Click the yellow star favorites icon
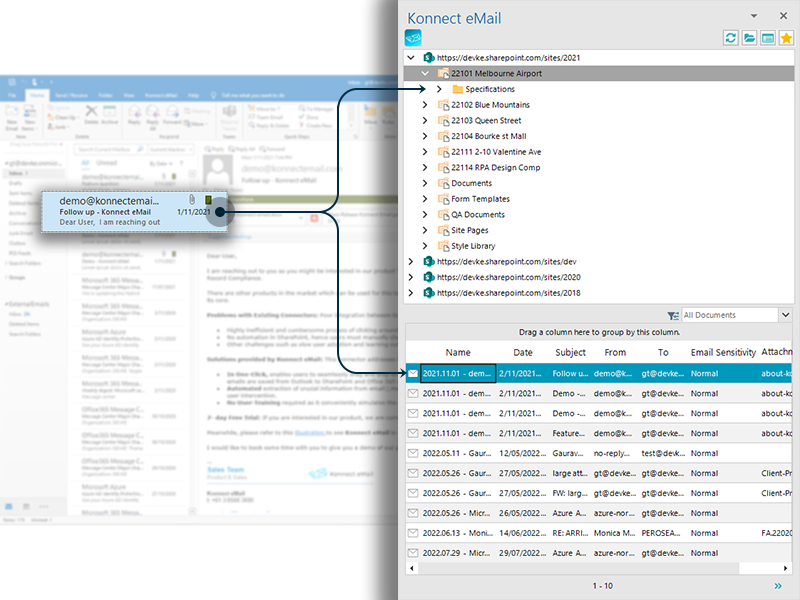Image resolution: width=800 pixels, height=600 pixels. pos(786,38)
